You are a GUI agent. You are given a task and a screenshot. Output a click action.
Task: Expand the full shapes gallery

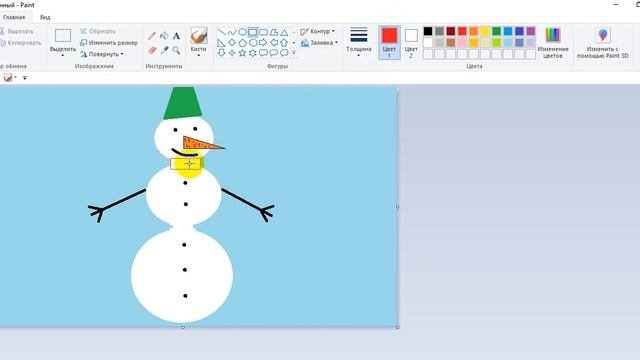click(294, 53)
